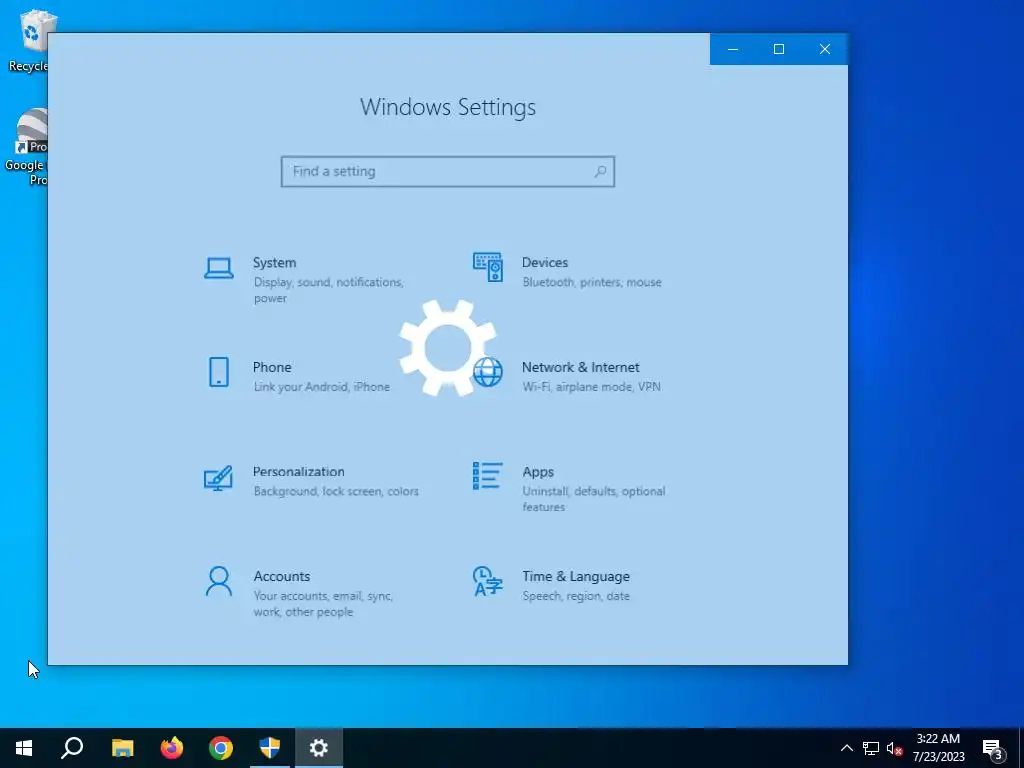Screen dimensions: 1024x768
Task: Open the taskbar clock showing 3:22 AM
Action: tap(938, 748)
